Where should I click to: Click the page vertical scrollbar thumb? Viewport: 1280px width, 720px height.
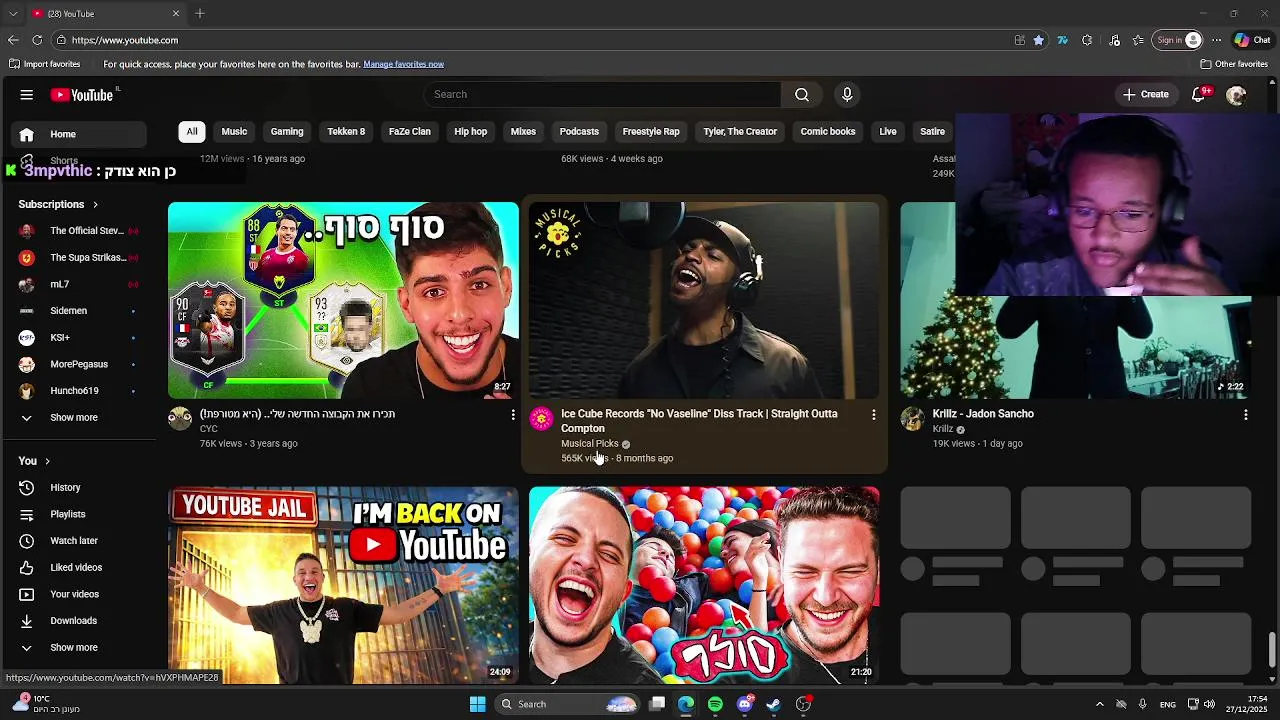click(1272, 648)
